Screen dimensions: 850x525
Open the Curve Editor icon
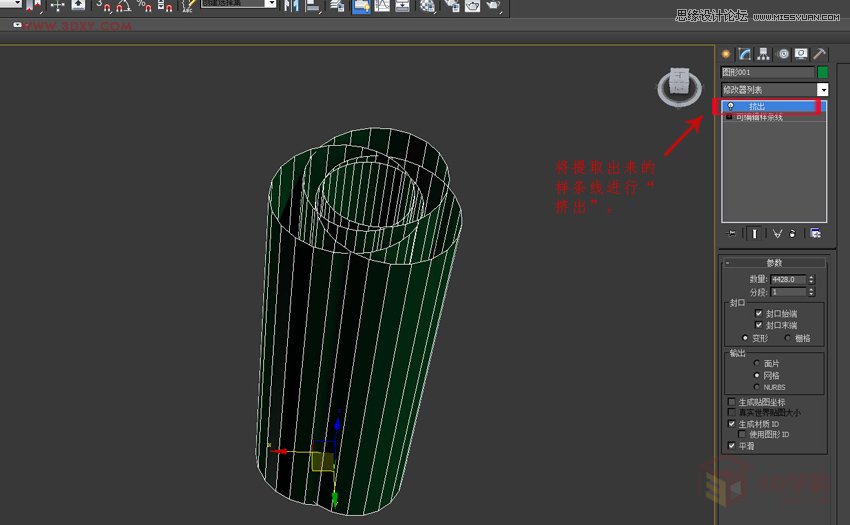[382, 5]
